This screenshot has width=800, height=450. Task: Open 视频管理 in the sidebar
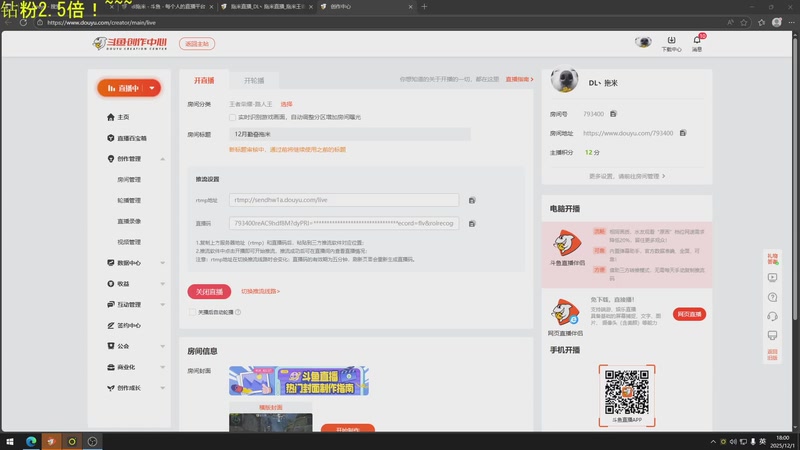point(129,242)
